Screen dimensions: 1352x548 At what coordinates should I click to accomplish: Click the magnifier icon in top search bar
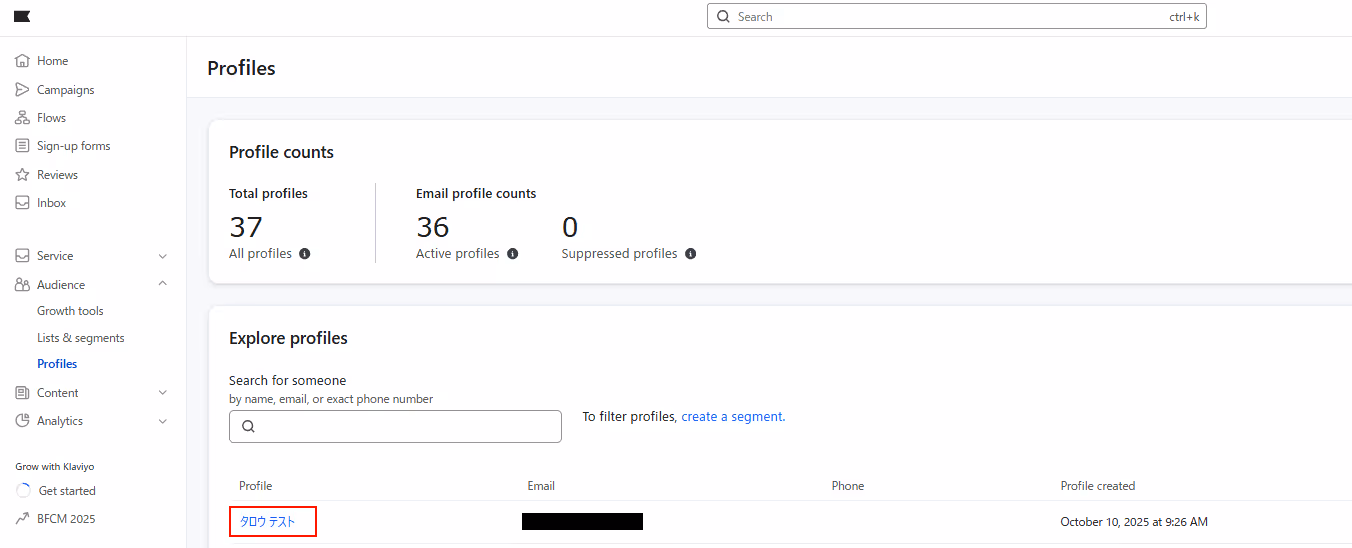pyautogui.click(x=723, y=17)
